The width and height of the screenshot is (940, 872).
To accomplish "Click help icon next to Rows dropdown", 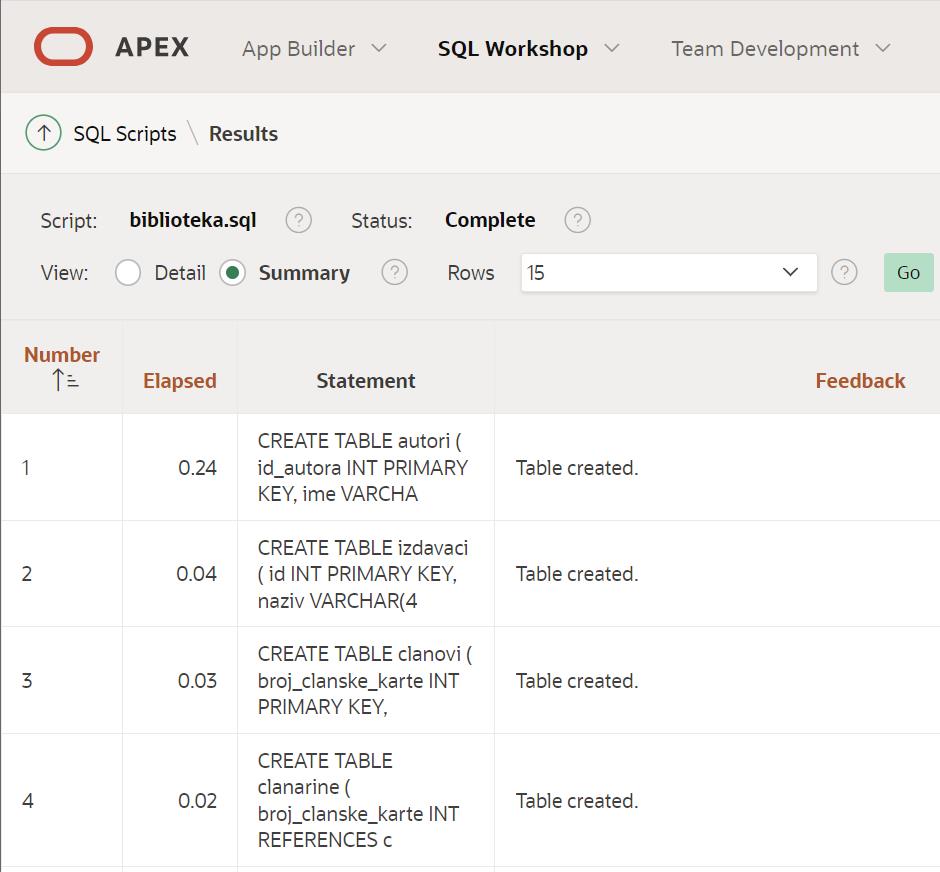I will (x=844, y=273).
